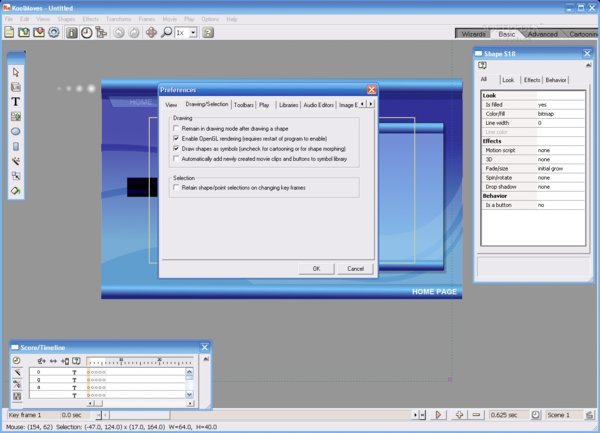Viewport: 600px width, 433px height.
Task: Select the Text tool
Action: click(16, 101)
